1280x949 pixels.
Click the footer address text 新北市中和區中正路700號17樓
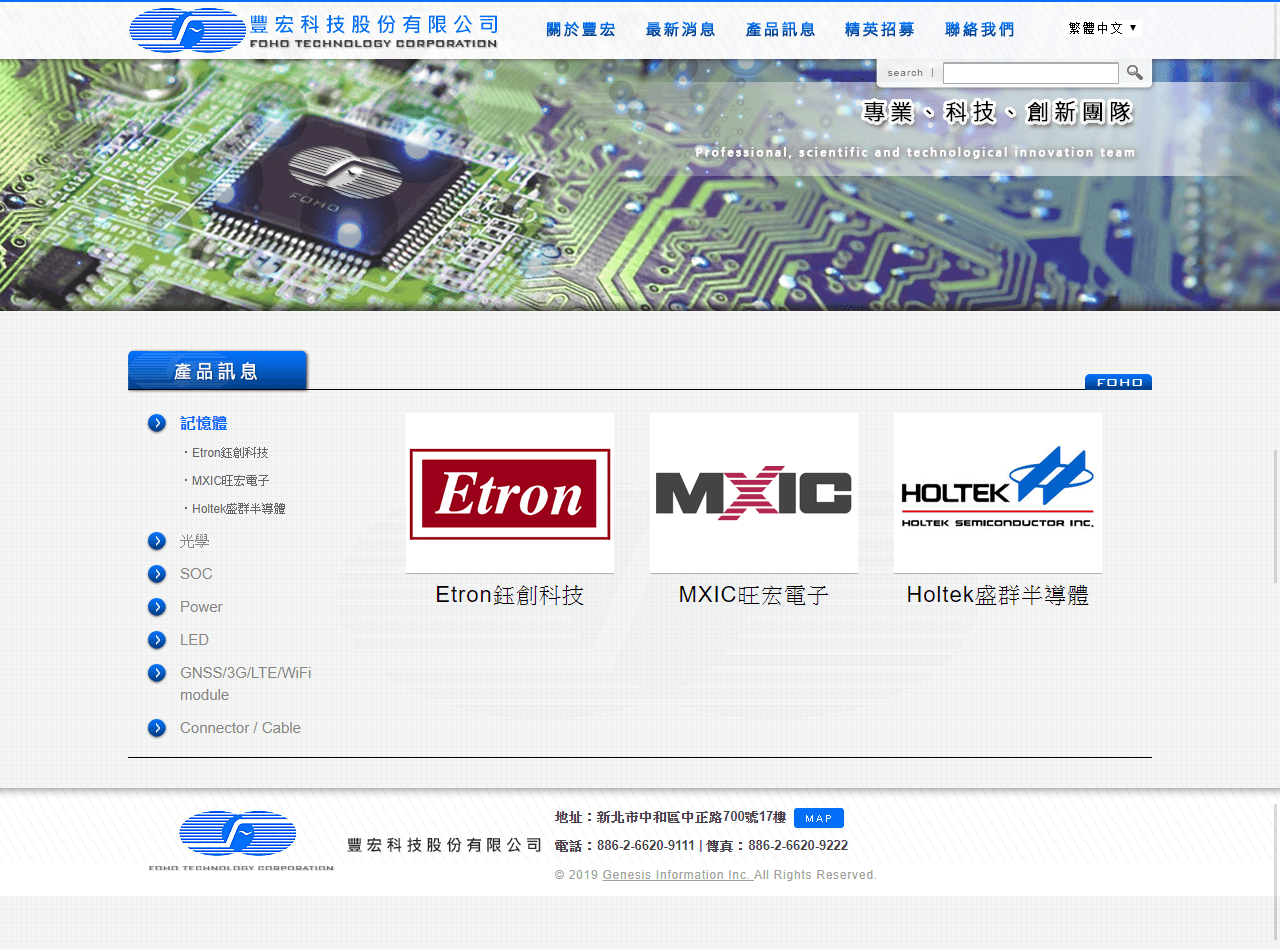tap(692, 817)
